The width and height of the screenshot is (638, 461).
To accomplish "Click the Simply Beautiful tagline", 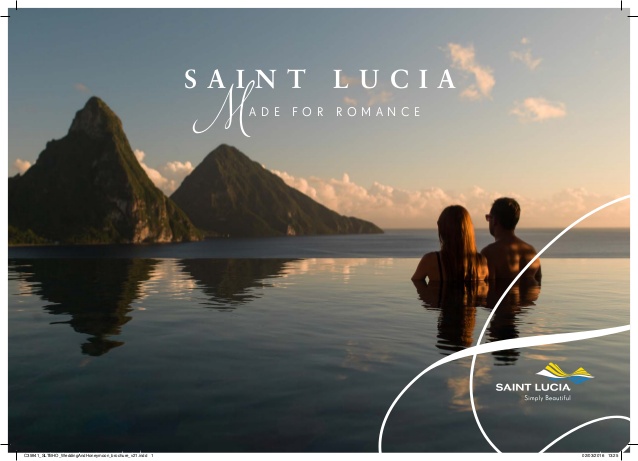I will (x=547, y=398).
